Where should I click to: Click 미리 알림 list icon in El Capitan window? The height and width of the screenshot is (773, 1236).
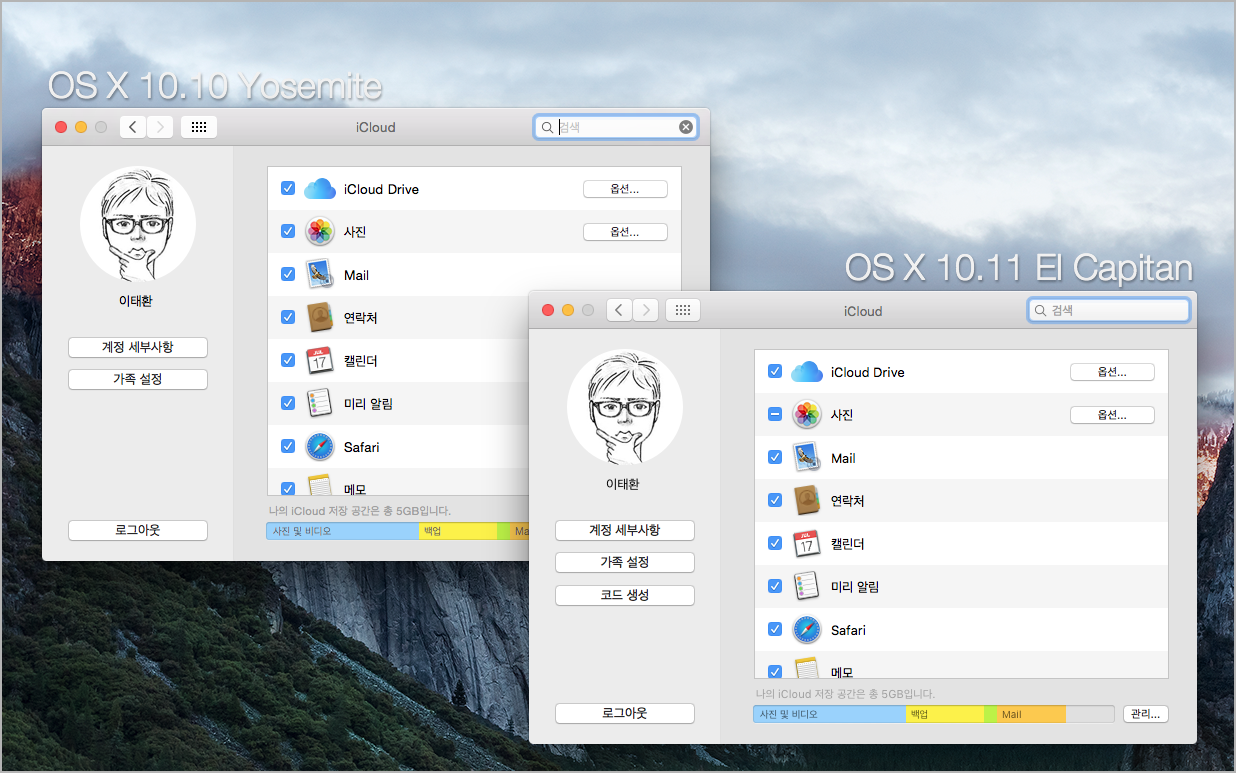(806, 586)
